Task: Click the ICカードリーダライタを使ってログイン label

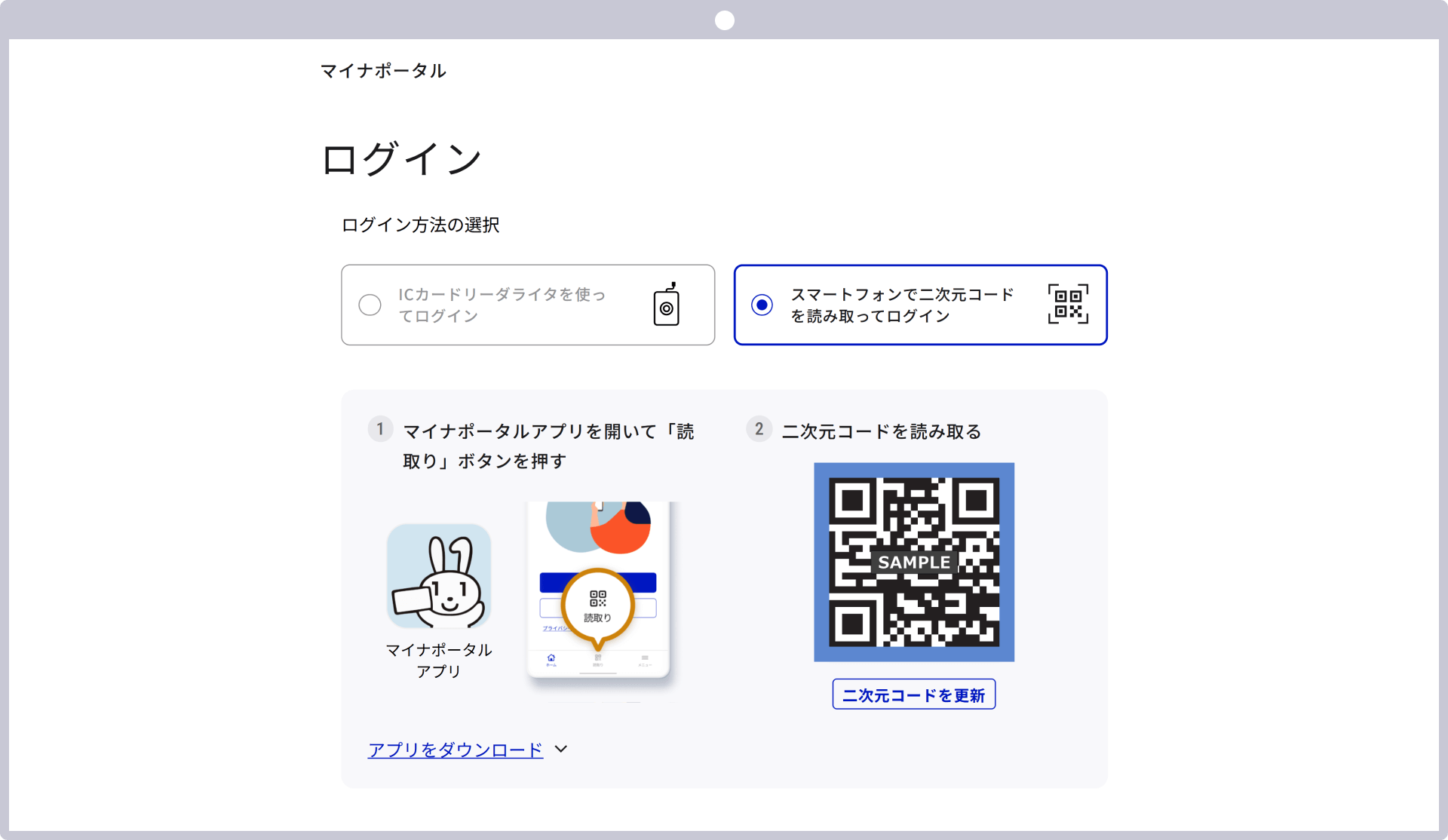Action: pos(502,305)
